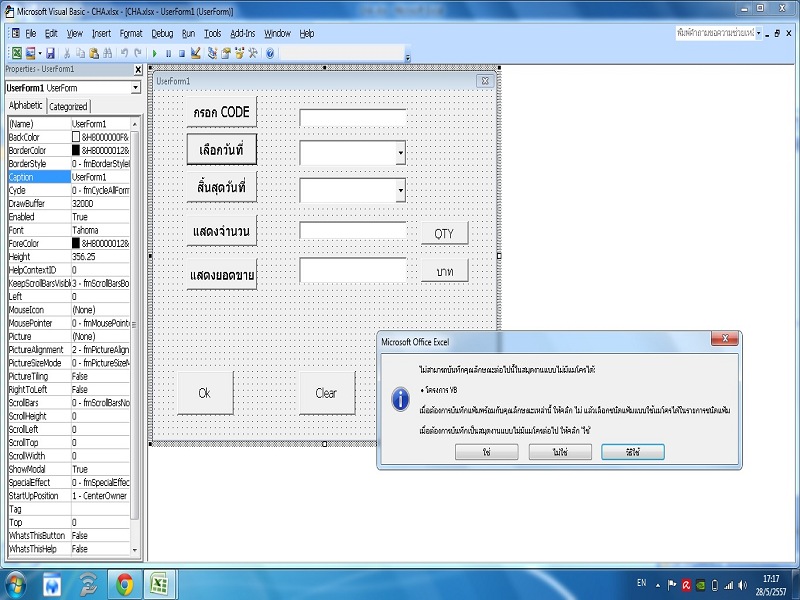Image resolution: width=800 pixels, height=600 pixels.
Task: Expand the combo box beside เลือกวันที่
Action: pos(400,153)
